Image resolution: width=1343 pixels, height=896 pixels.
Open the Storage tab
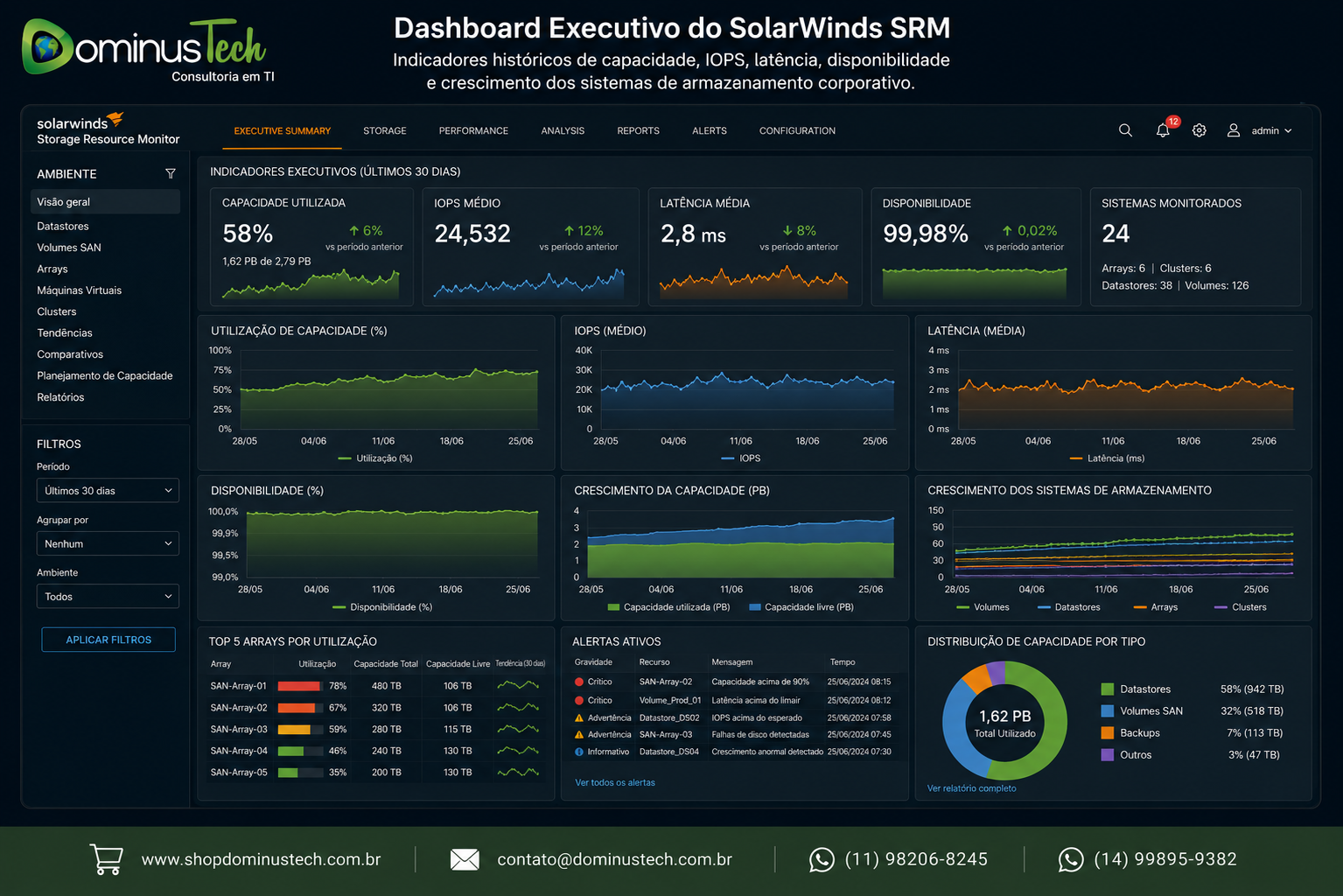point(385,131)
